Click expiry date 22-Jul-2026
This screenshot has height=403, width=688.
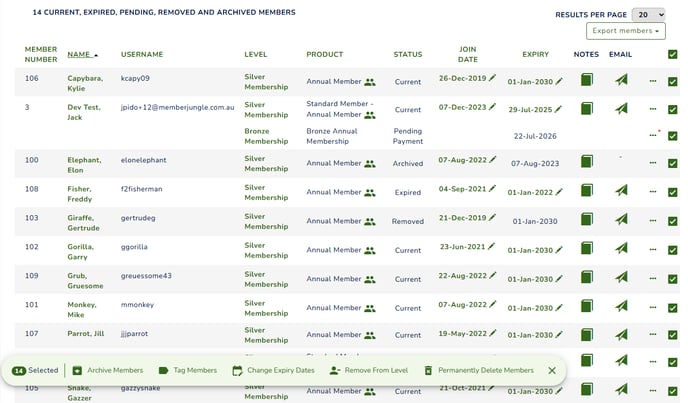(x=535, y=136)
